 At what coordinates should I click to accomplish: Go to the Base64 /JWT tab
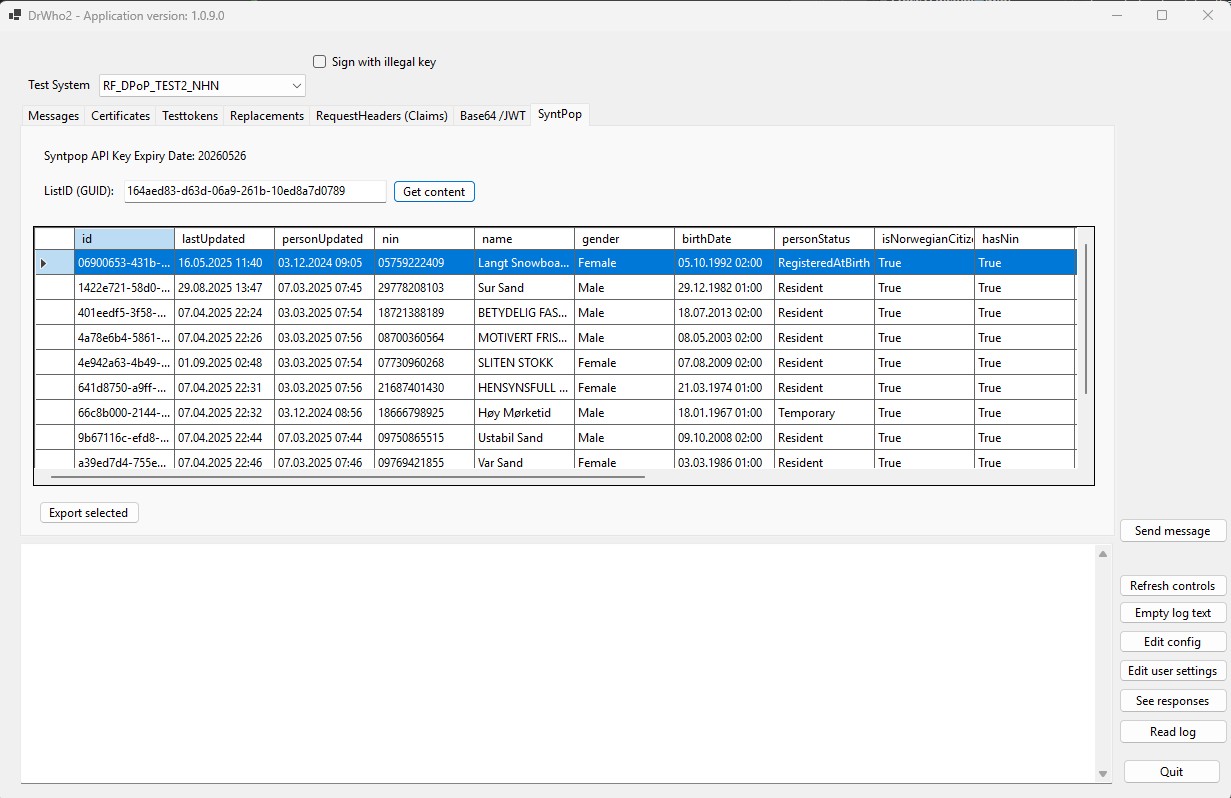pyautogui.click(x=492, y=116)
